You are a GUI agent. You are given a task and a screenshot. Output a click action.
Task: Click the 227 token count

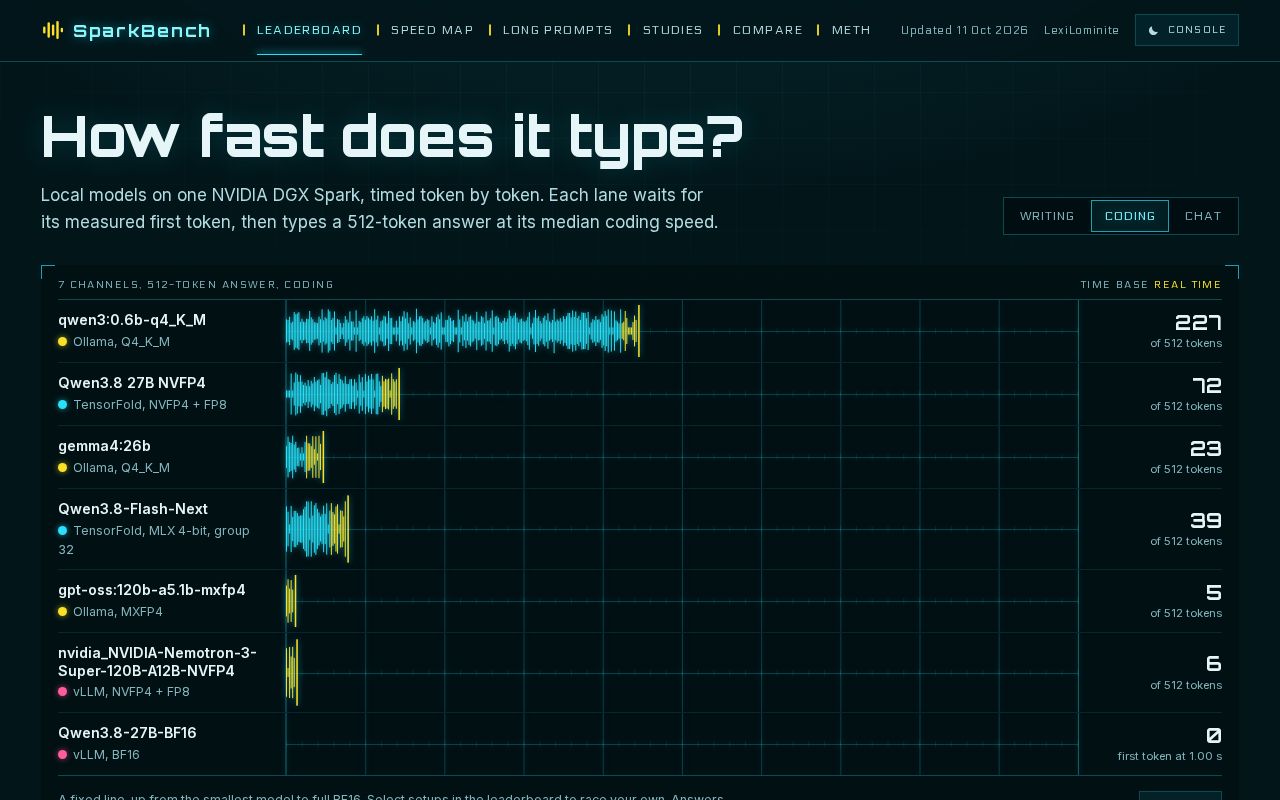1198,322
